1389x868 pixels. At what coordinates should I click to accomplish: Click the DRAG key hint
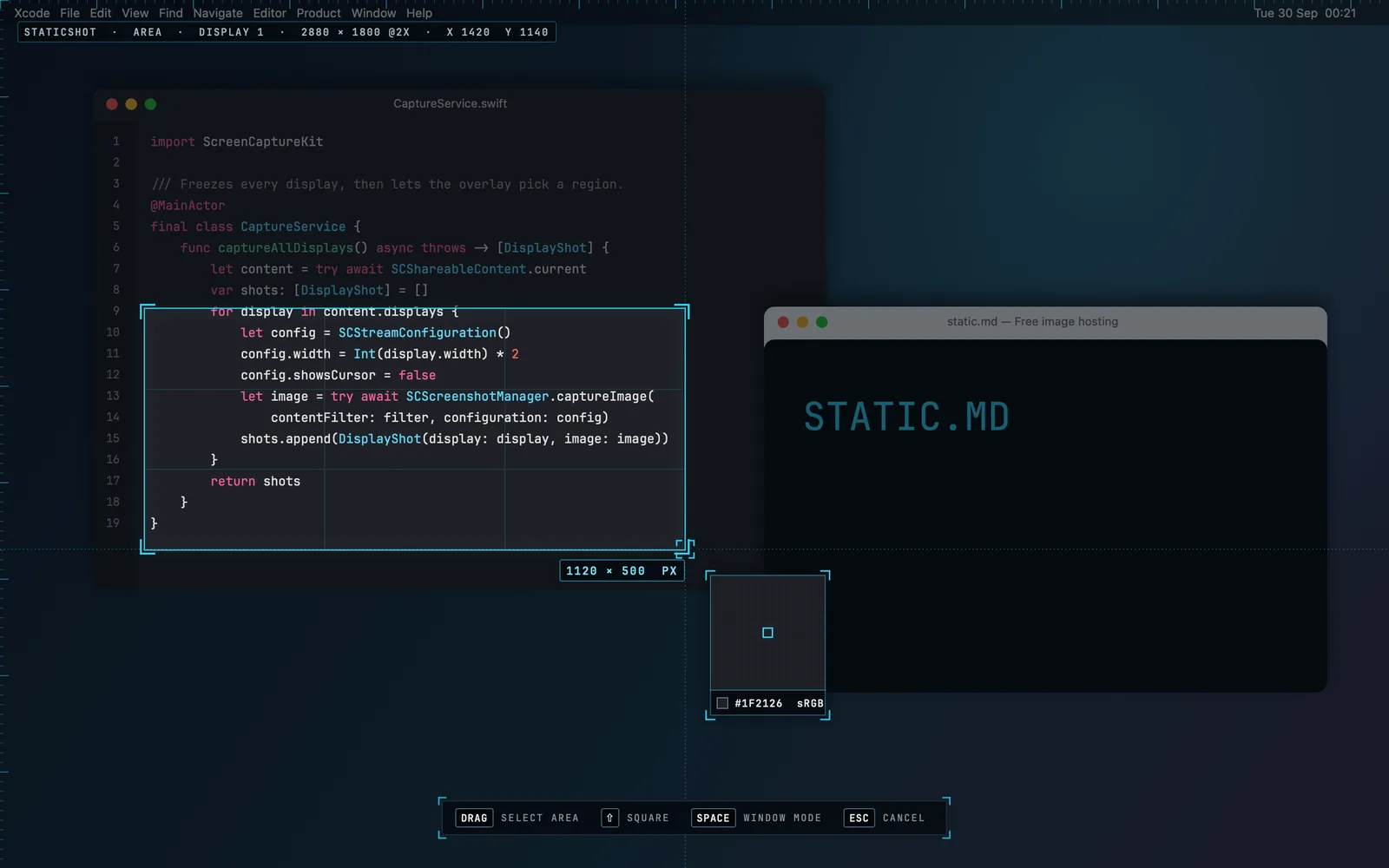pyautogui.click(x=474, y=818)
